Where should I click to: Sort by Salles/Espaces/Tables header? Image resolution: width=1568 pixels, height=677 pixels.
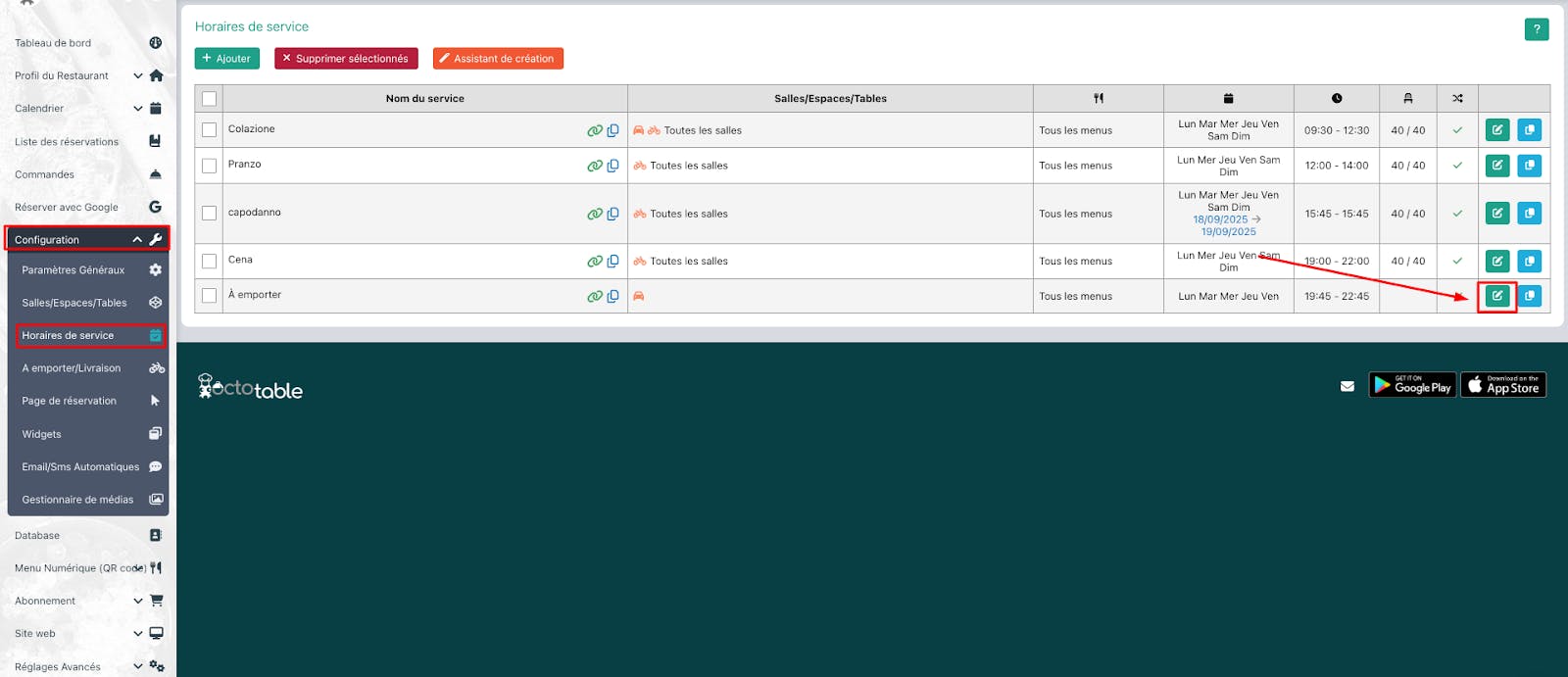pos(830,98)
